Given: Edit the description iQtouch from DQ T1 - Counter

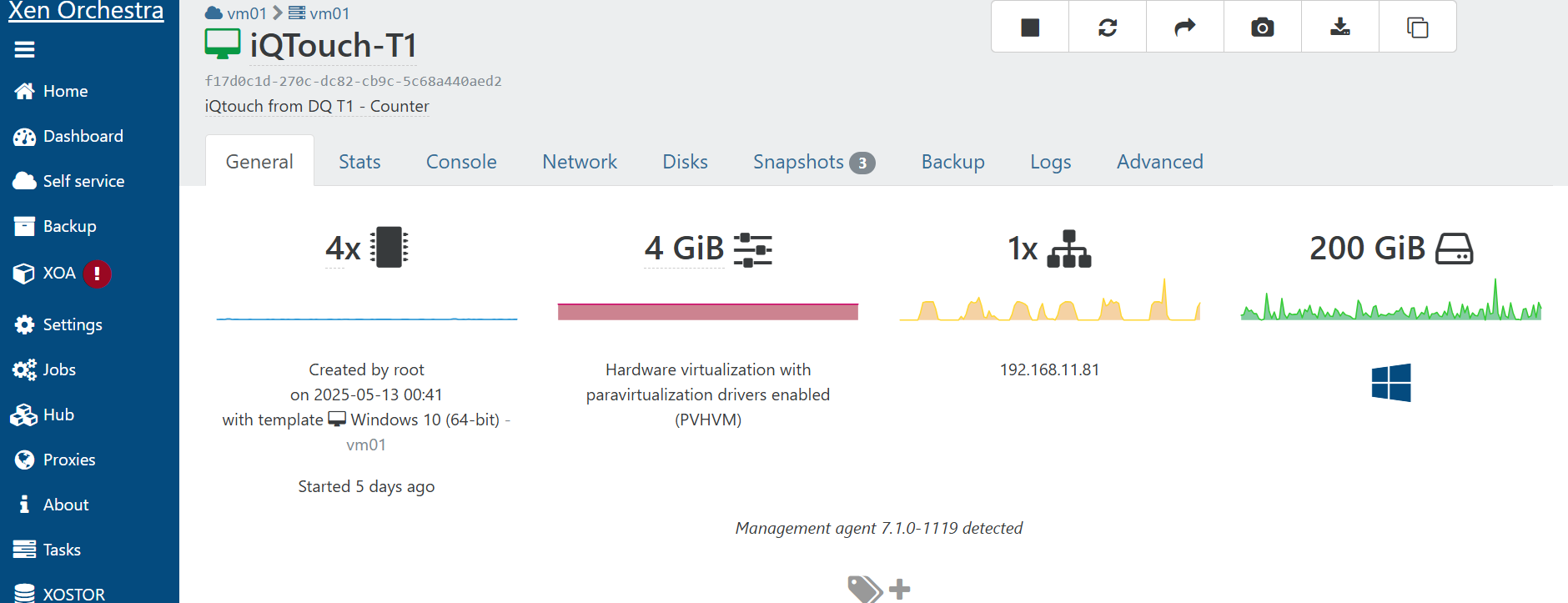Looking at the screenshot, I should [317, 106].
